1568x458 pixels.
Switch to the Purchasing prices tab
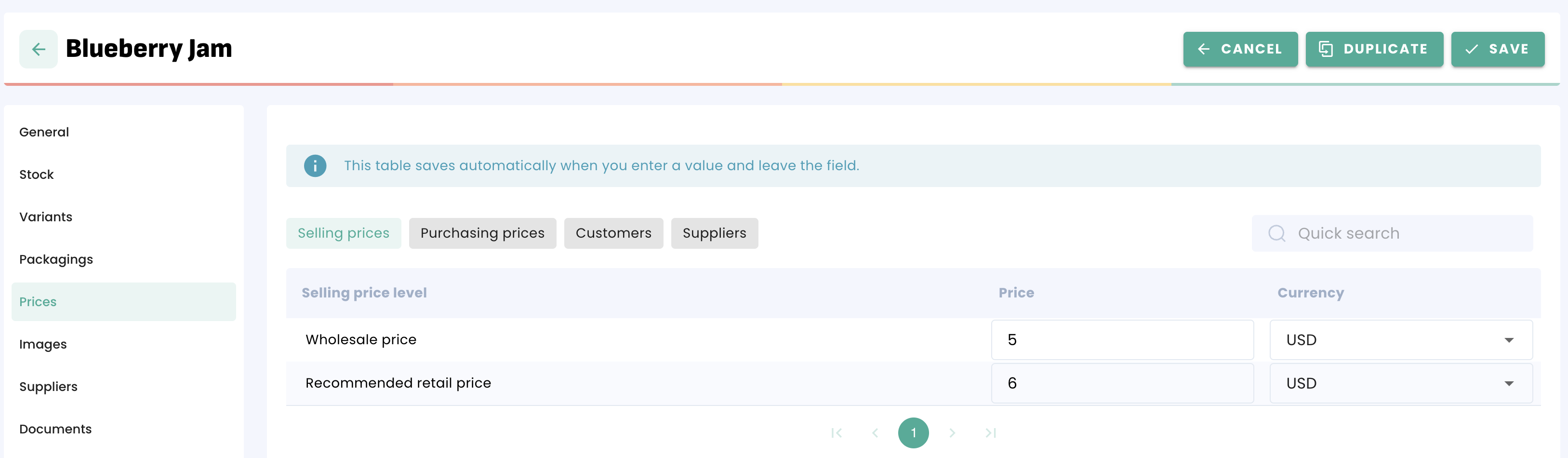coord(482,233)
